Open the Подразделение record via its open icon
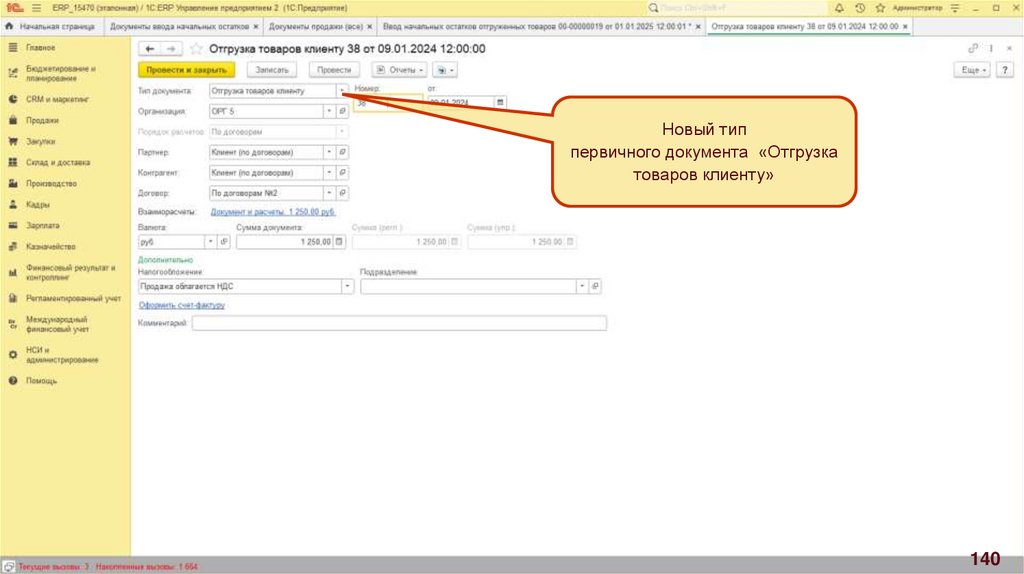 (x=595, y=286)
